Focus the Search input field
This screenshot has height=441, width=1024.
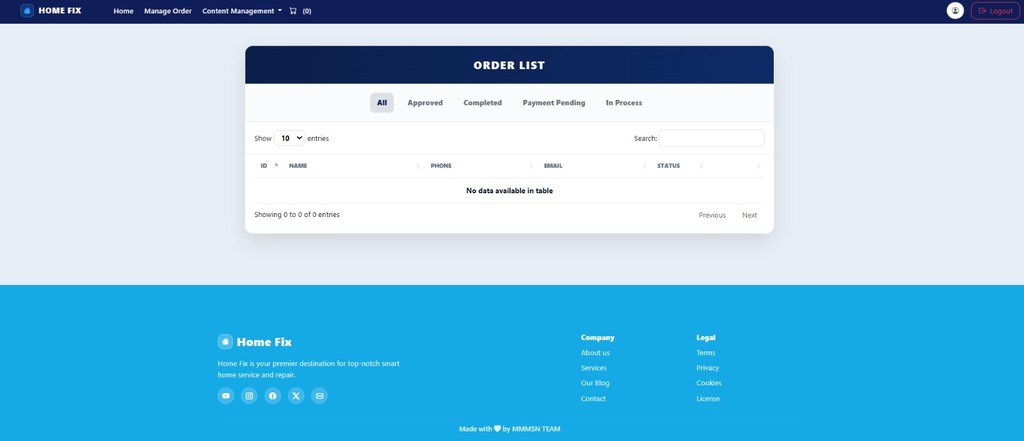pyautogui.click(x=711, y=138)
